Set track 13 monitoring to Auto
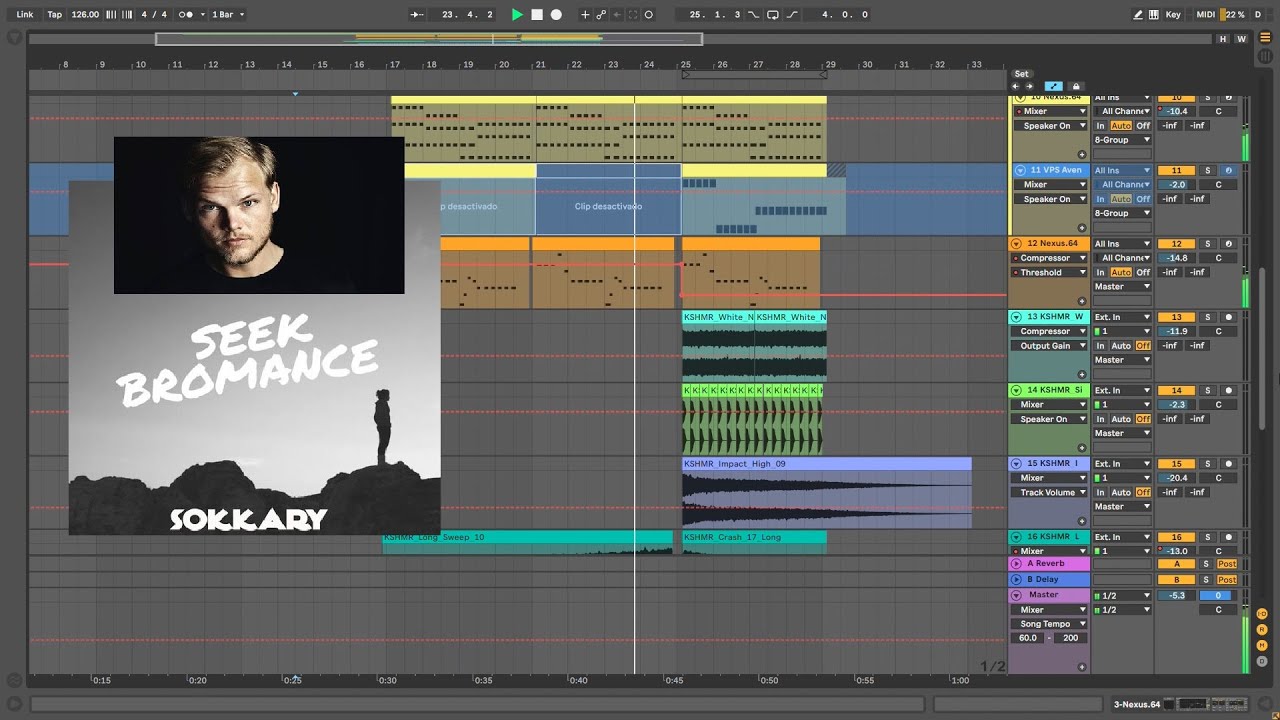Viewport: 1280px width, 720px height. tap(1120, 346)
